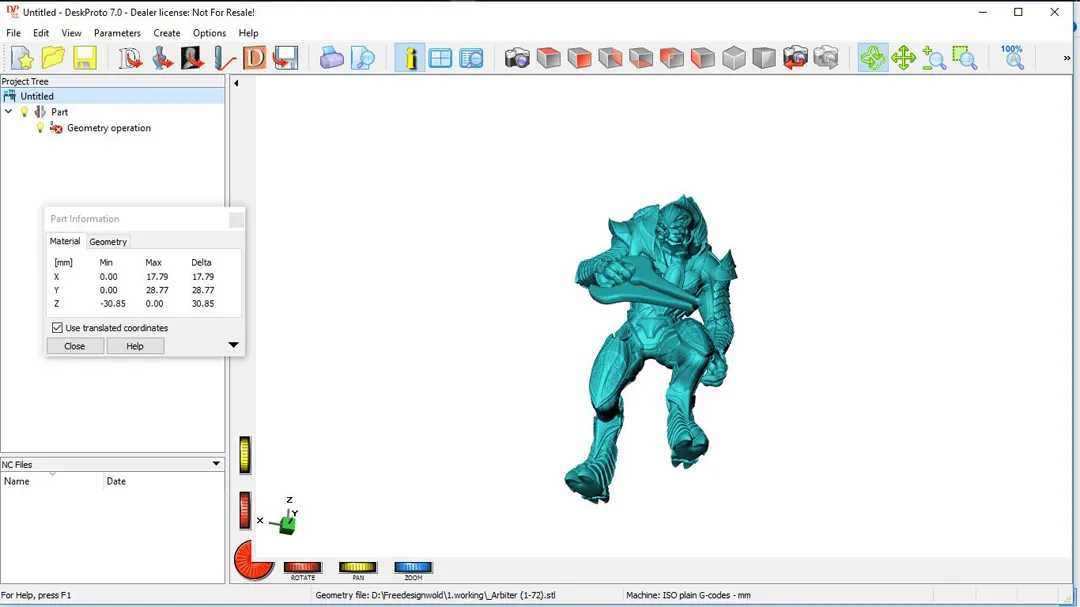Image resolution: width=1080 pixels, height=607 pixels.
Task: Click the Part Information title-bar close box
Action: pos(236,219)
